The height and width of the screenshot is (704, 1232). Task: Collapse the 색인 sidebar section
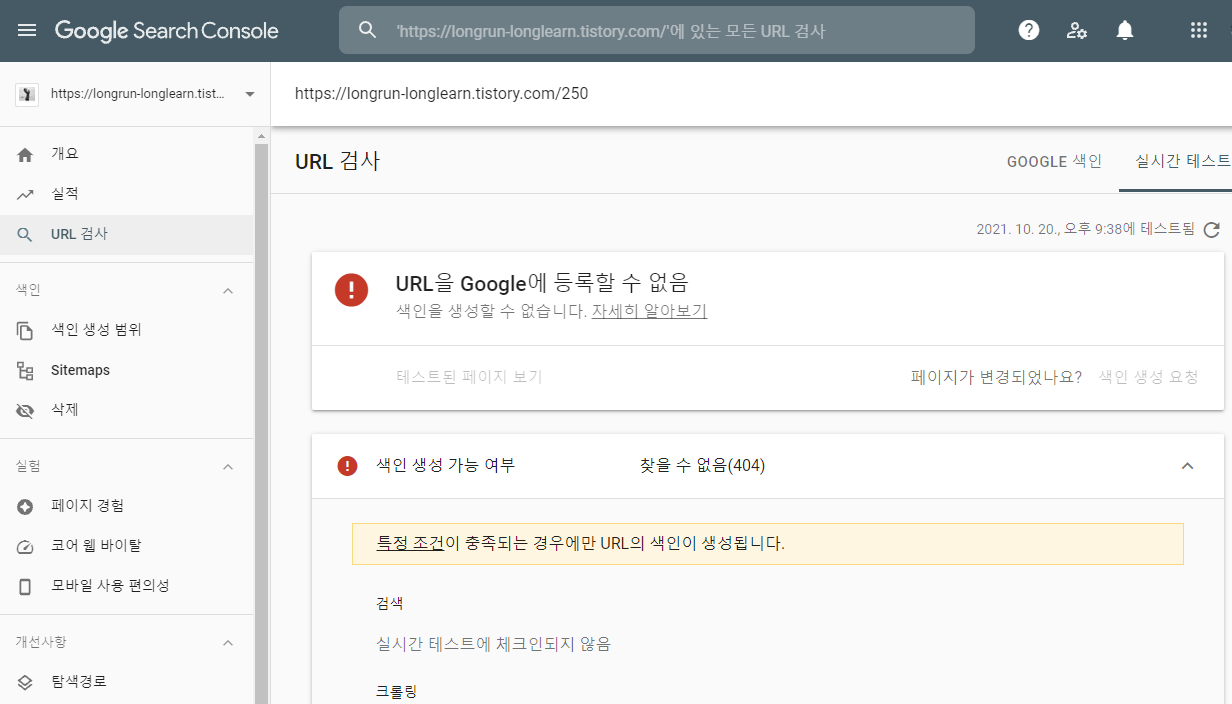point(227,290)
